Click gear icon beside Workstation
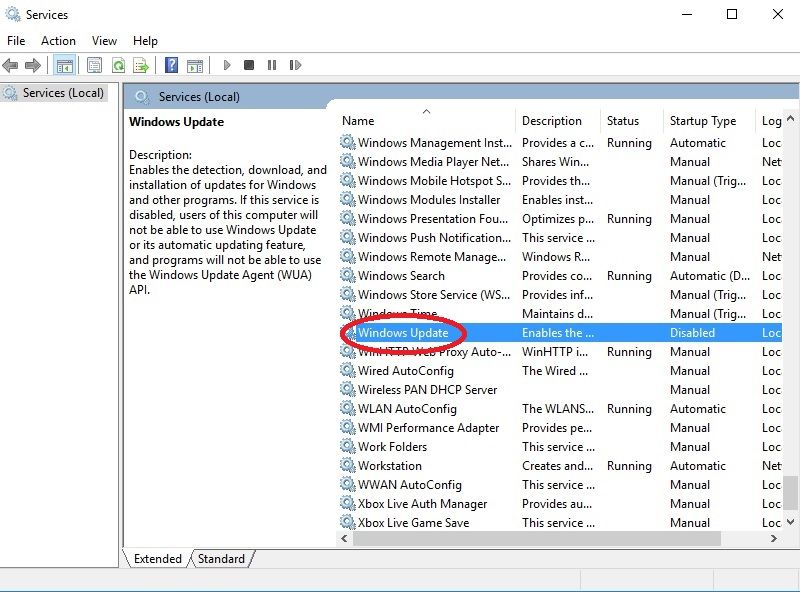The width and height of the screenshot is (800, 592). pyautogui.click(x=347, y=465)
